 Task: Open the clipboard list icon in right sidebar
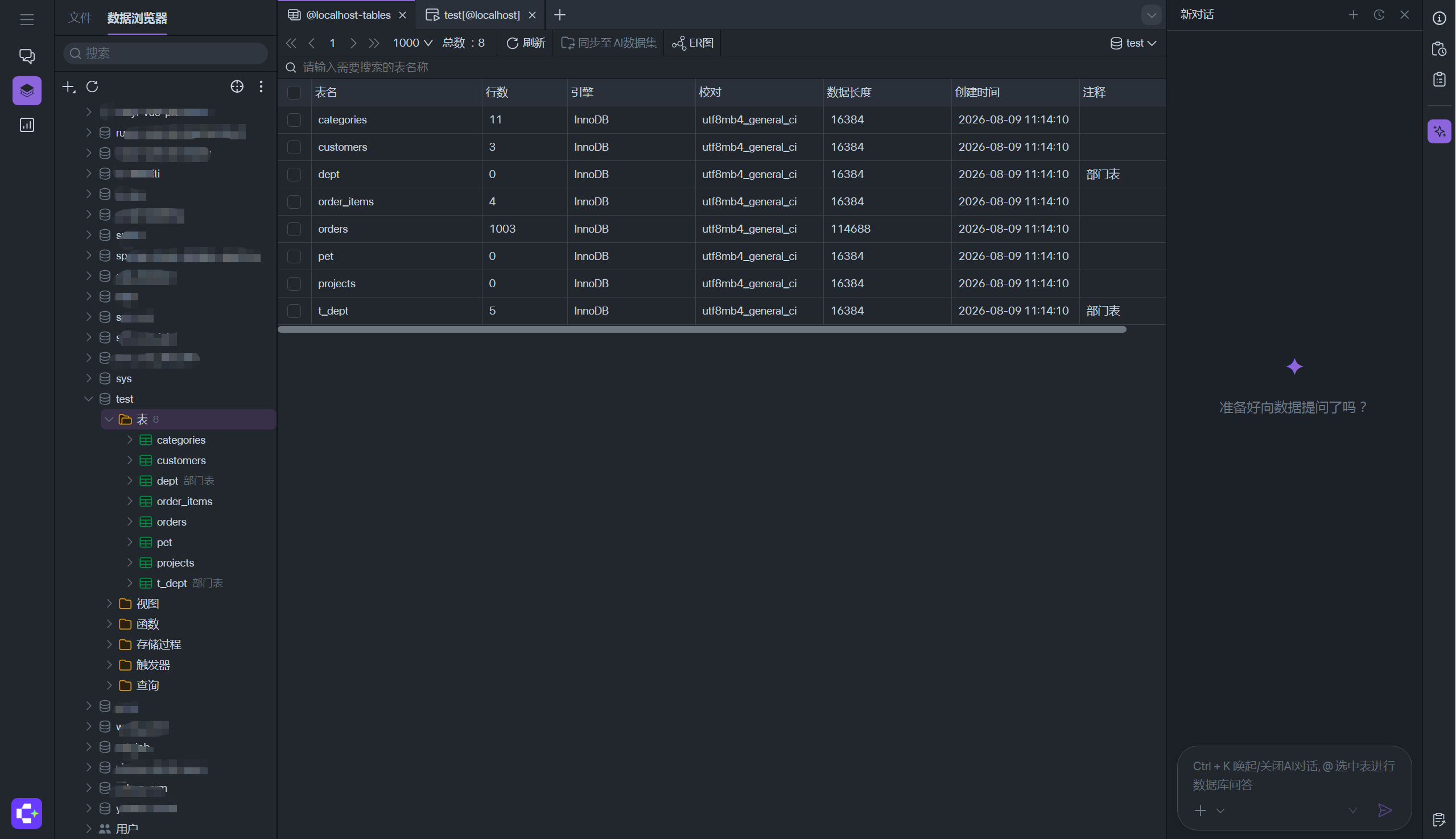(1439, 80)
